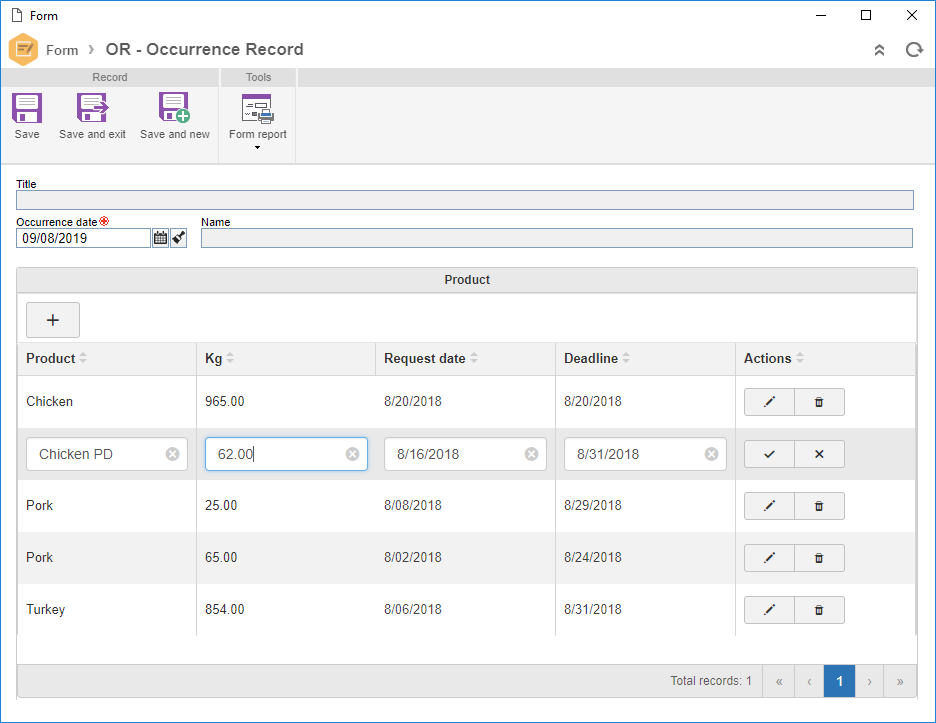This screenshot has width=936, height=723.
Task: Clear the Chicken PD product field
Action: pyautogui.click(x=173, y=454)
